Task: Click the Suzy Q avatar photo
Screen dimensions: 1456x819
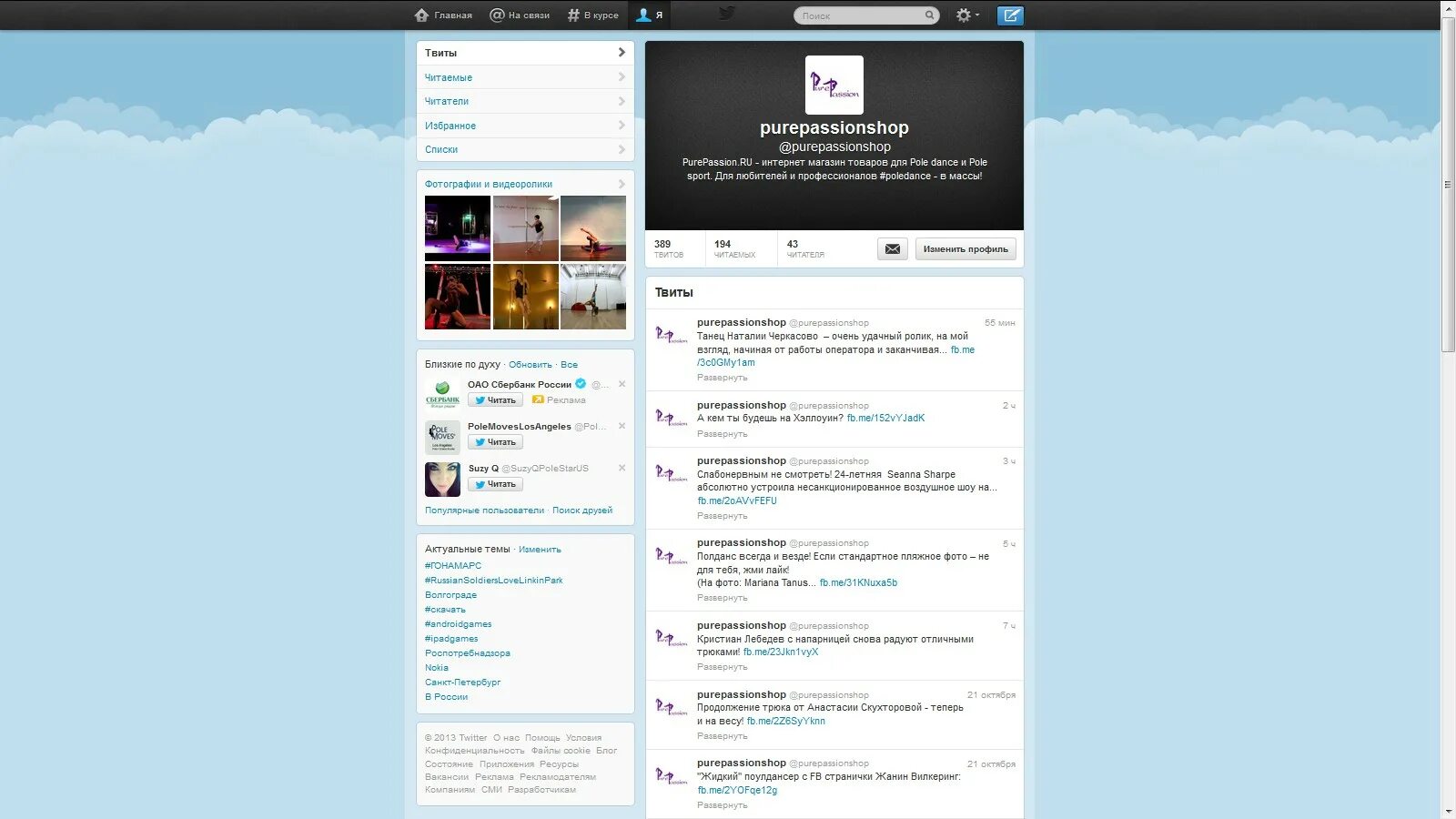Action: click(442, 479)
